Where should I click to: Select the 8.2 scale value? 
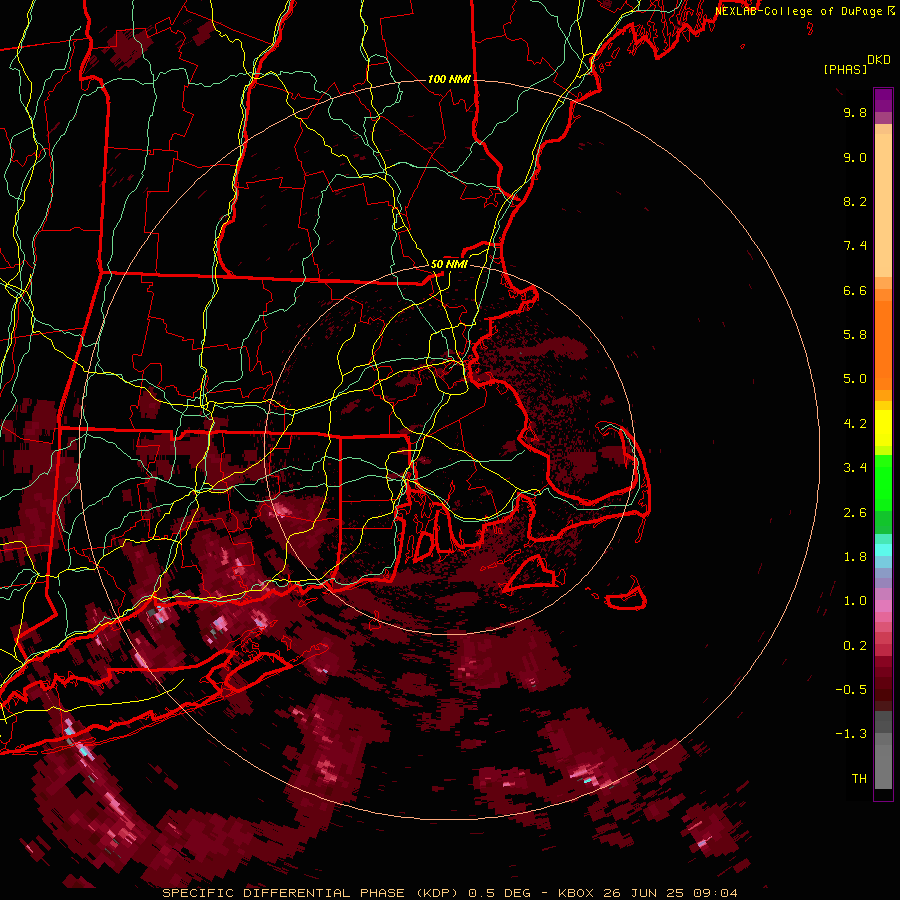(855, 201)
